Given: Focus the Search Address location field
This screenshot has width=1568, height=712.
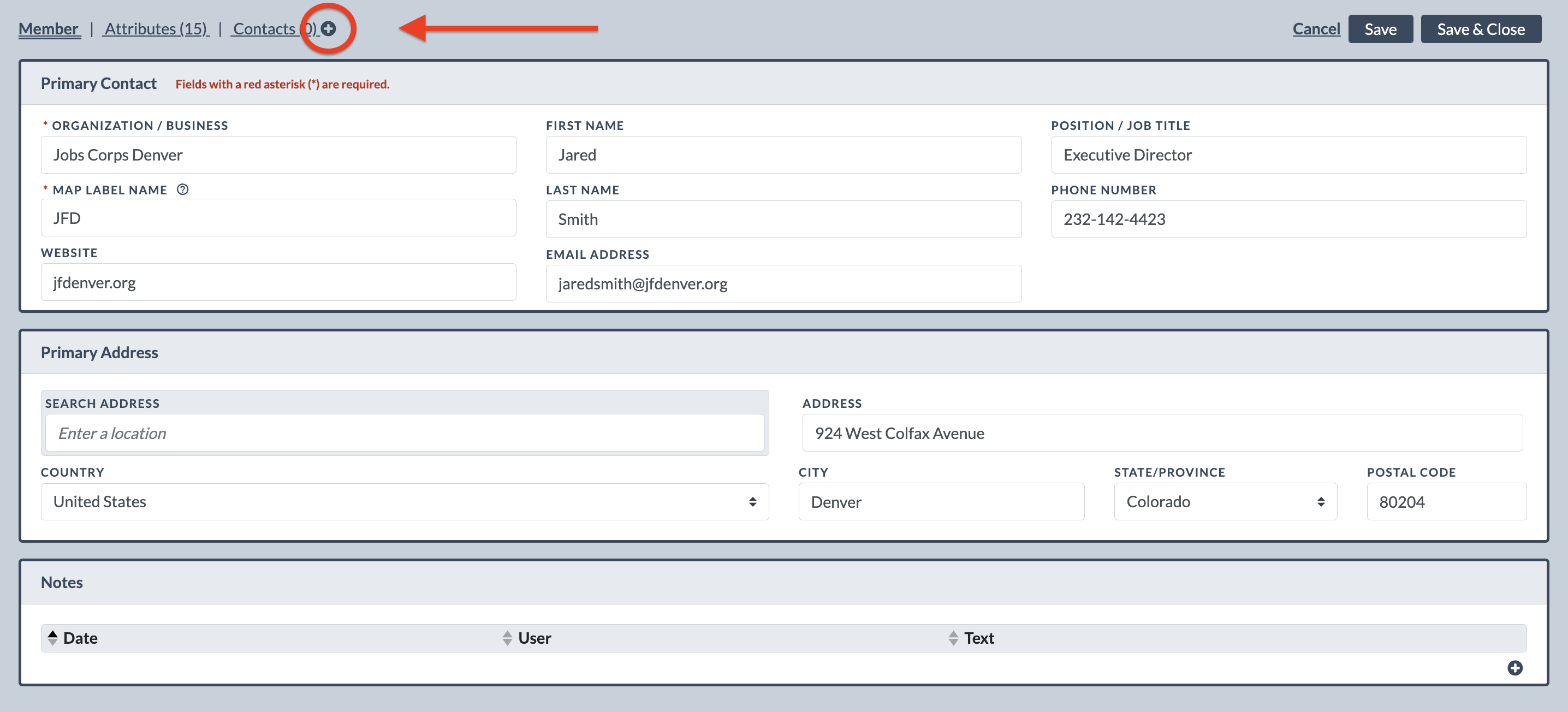Looking at the screenshot, I should click(405, 432).
